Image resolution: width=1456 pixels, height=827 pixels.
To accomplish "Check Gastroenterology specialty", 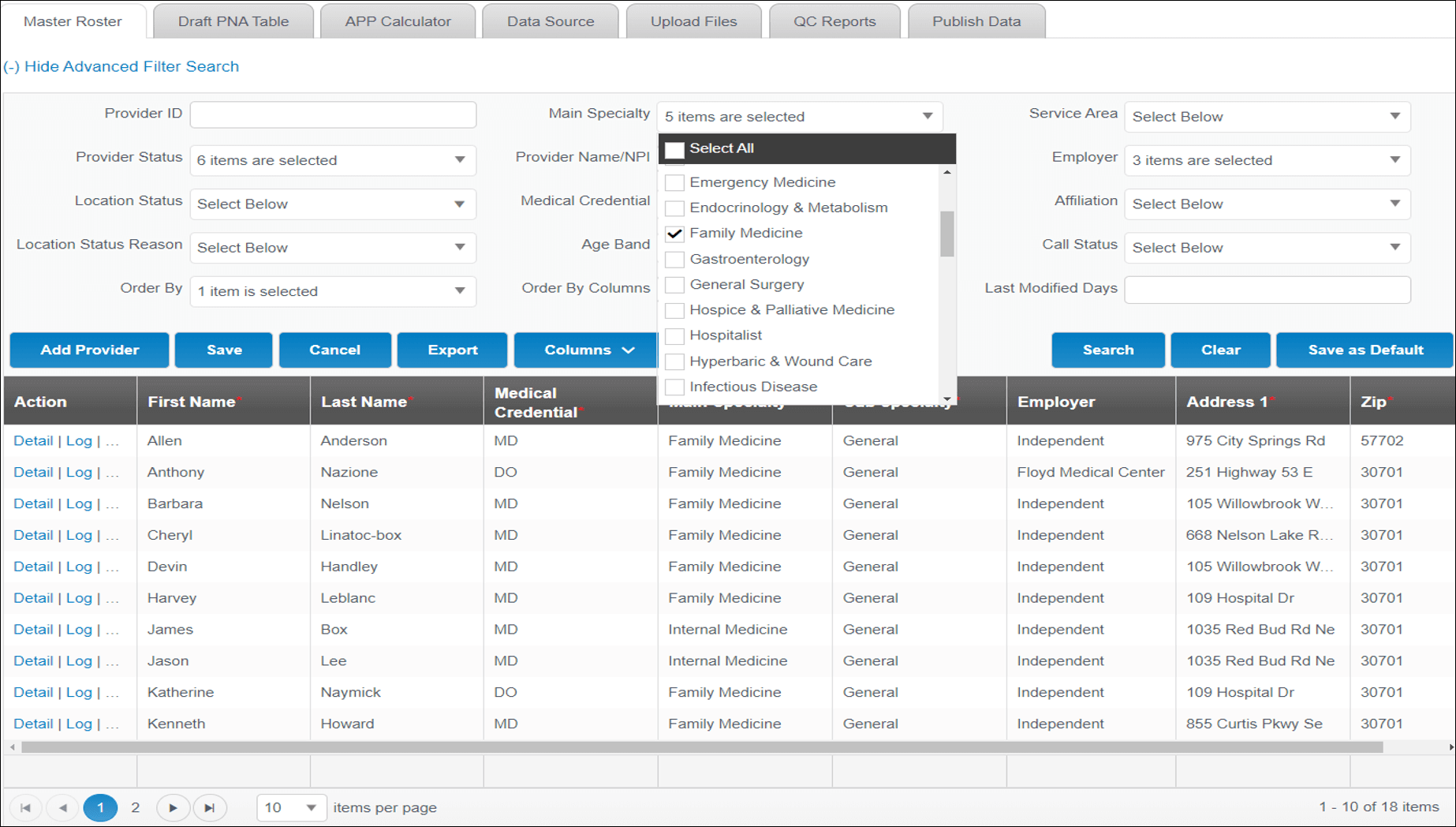I will [x=674, y=259].
